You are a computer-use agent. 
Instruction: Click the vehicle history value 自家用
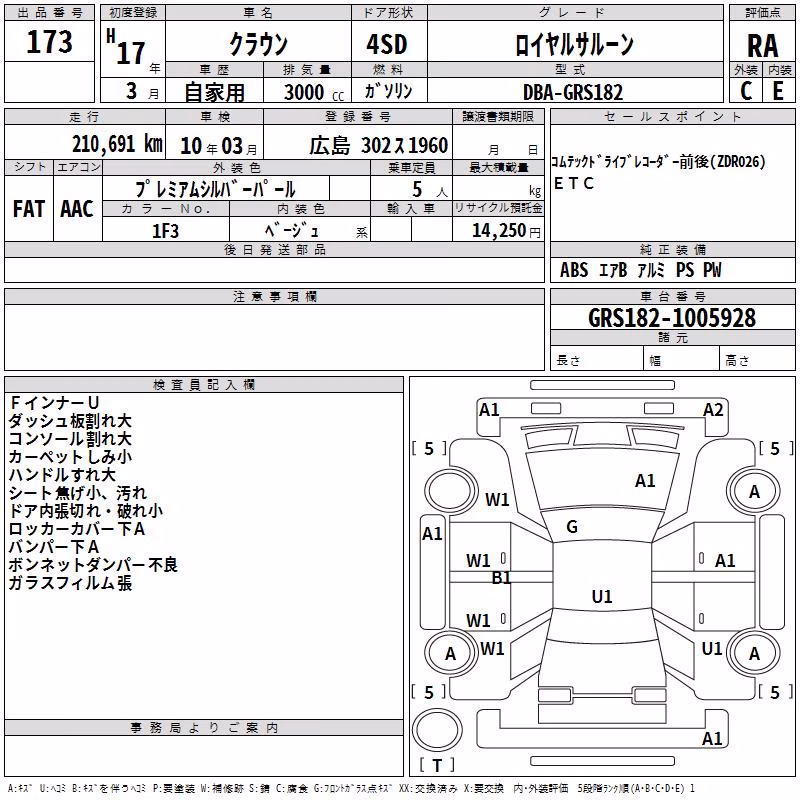(214, 92)
